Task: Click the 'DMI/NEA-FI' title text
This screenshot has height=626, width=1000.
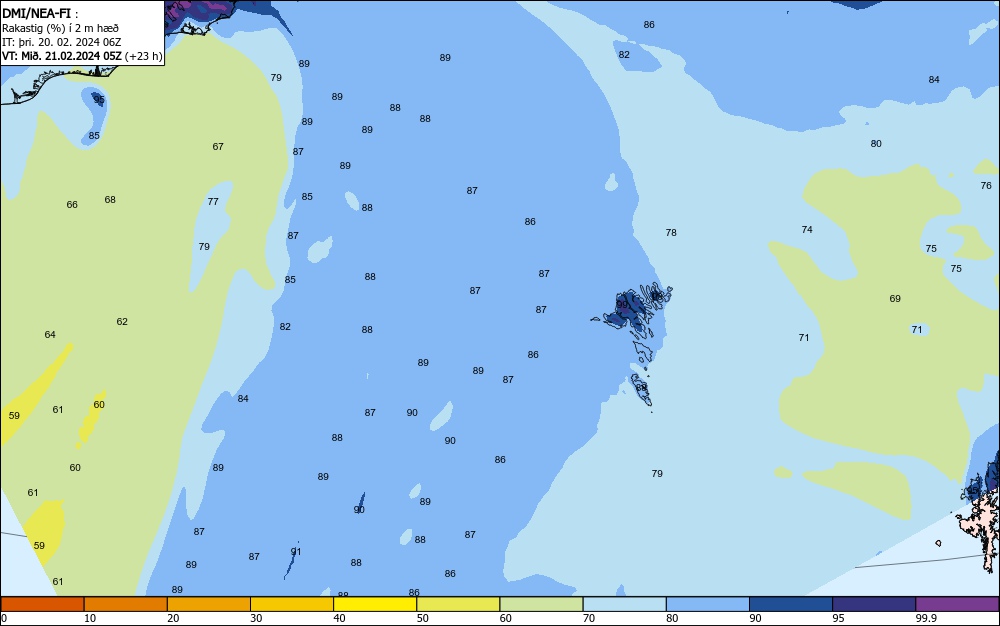Action: tap(36, 14)
